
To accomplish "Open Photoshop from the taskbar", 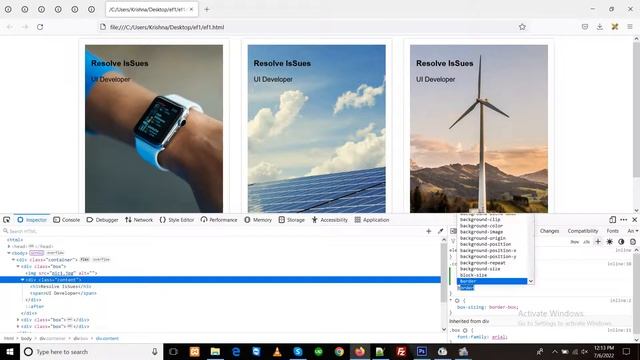I will pyautogui.click(x=422, y=351).
